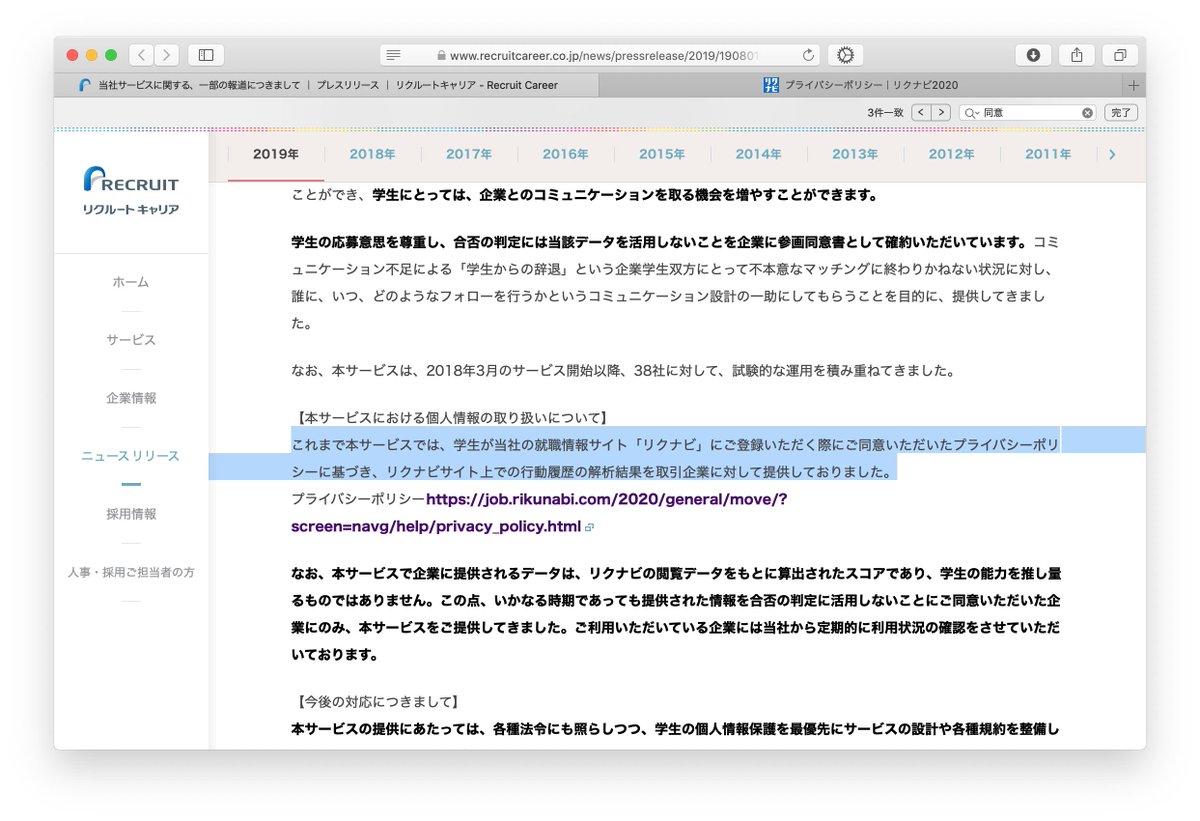The height and width of the screenshot is (821, 1200).
Task: Add a new tab with the plus button
Action: (x=1134, y=85)
